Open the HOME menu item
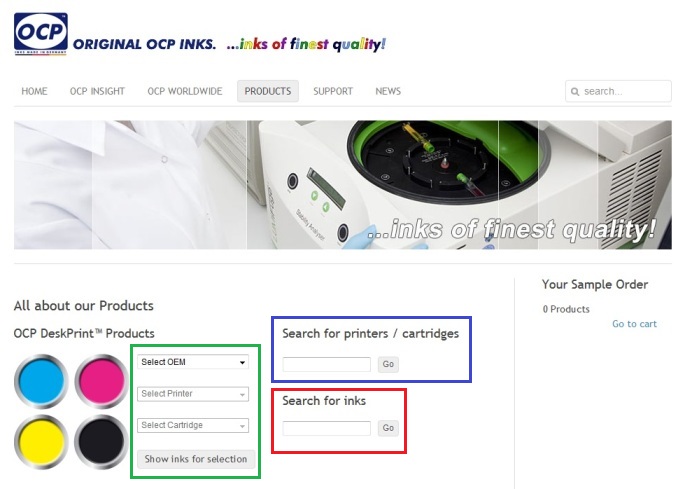The height and width of the screenshot is (489, 678). (35, 91)
